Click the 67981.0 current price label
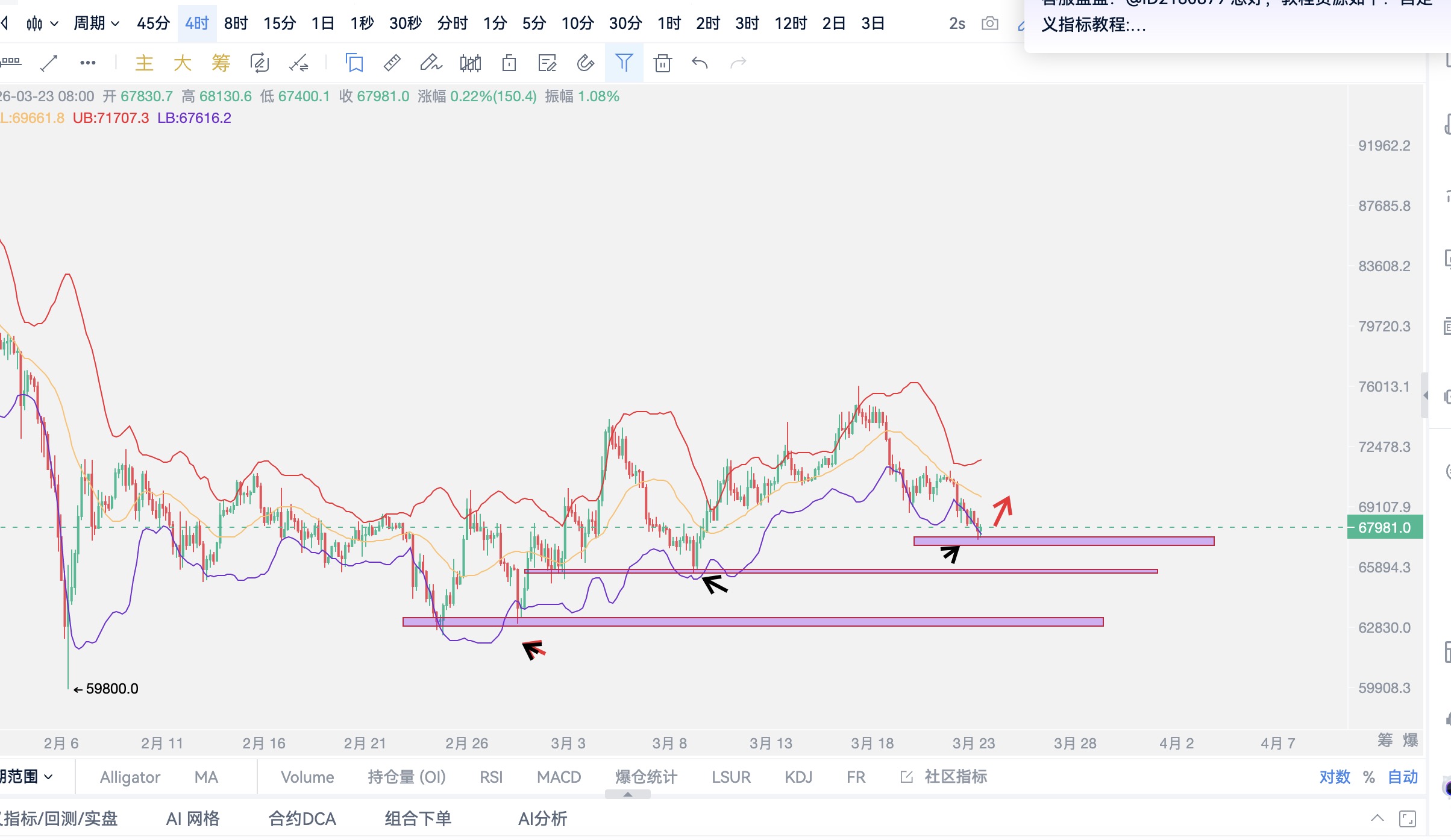Viewport: 1451px width, 840px height. point(1384,527)
